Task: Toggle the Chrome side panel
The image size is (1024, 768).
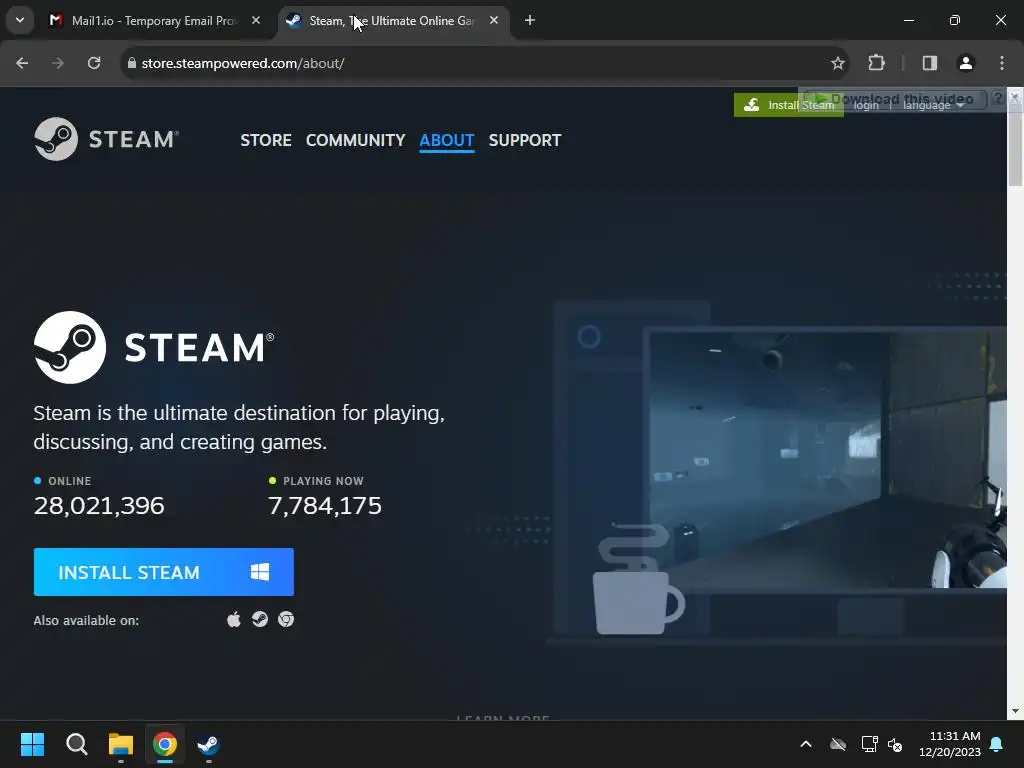Action: pos(930,63)
